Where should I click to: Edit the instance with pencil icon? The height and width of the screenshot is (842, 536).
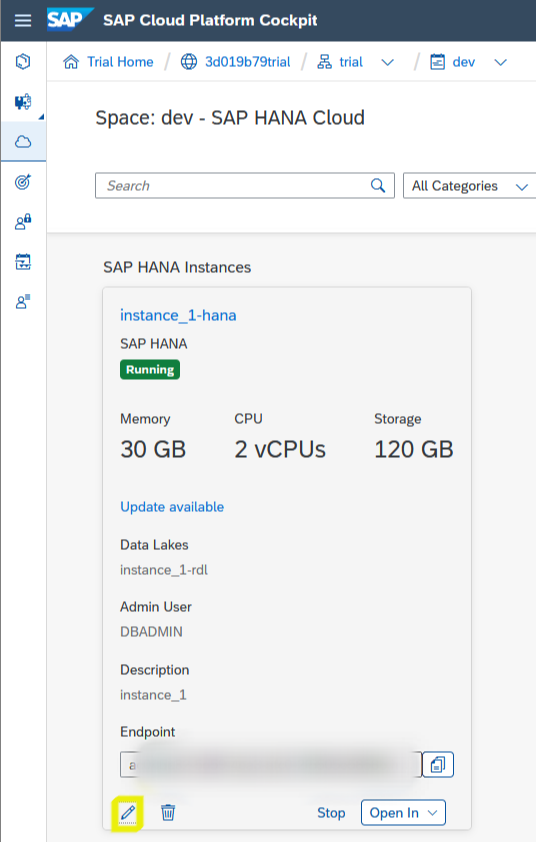(128, 812)
